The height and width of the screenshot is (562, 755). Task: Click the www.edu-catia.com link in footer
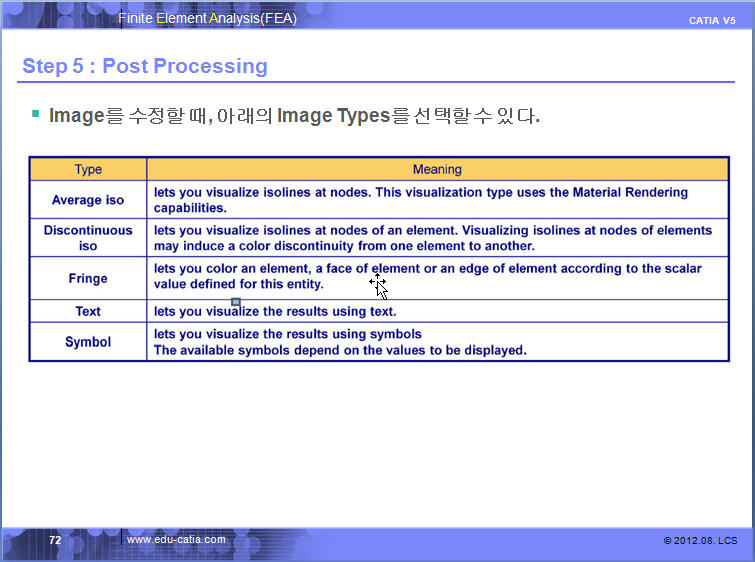pyautogui.click(x=176, y=540)
